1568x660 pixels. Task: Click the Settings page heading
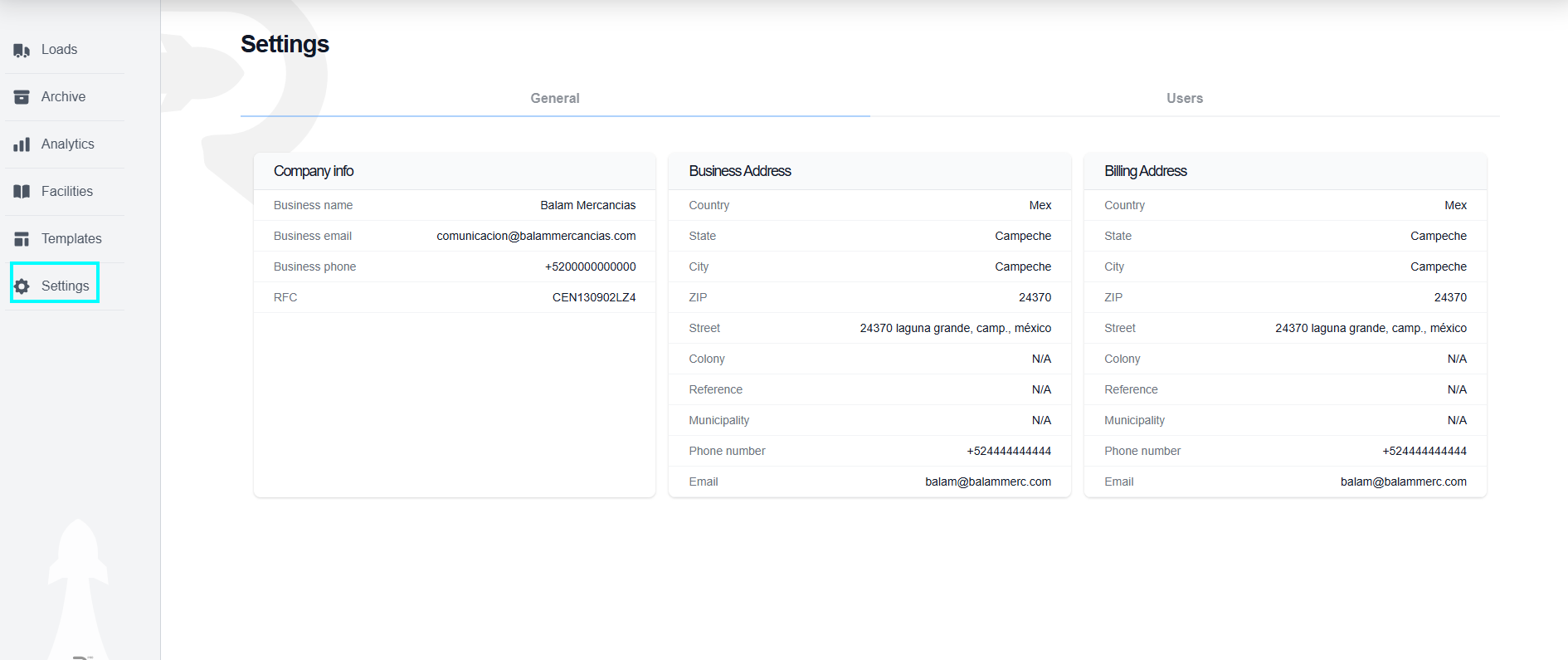coord(285,44)
